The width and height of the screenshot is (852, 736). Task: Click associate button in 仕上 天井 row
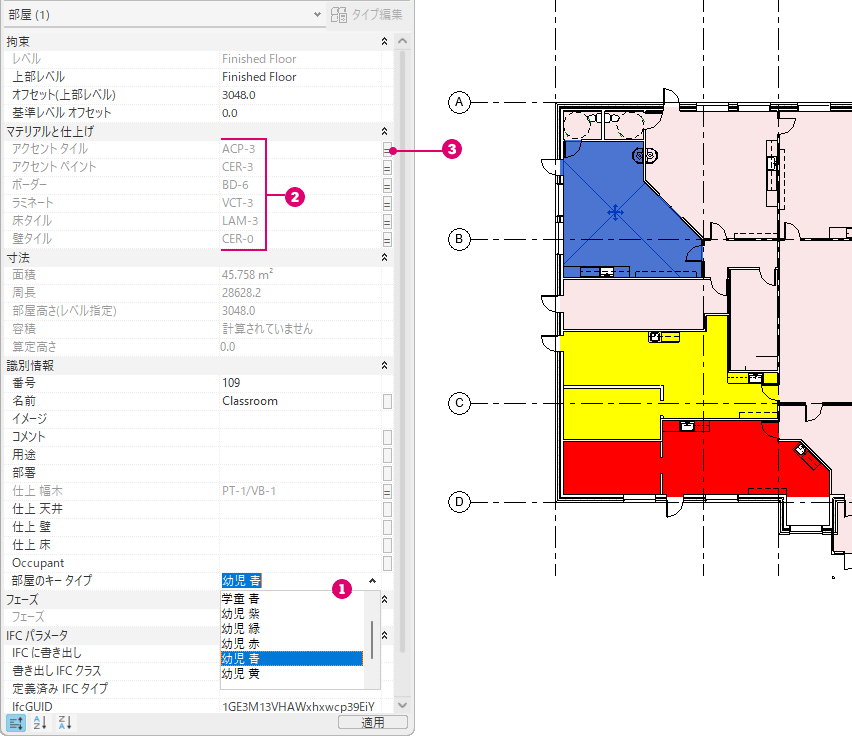click(387, 509)
